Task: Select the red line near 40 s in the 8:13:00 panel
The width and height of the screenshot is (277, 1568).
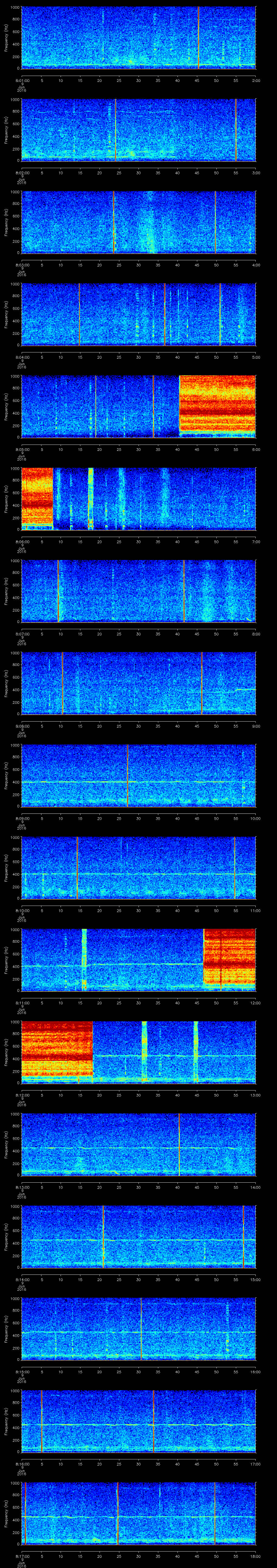Action: (179, 1144)
